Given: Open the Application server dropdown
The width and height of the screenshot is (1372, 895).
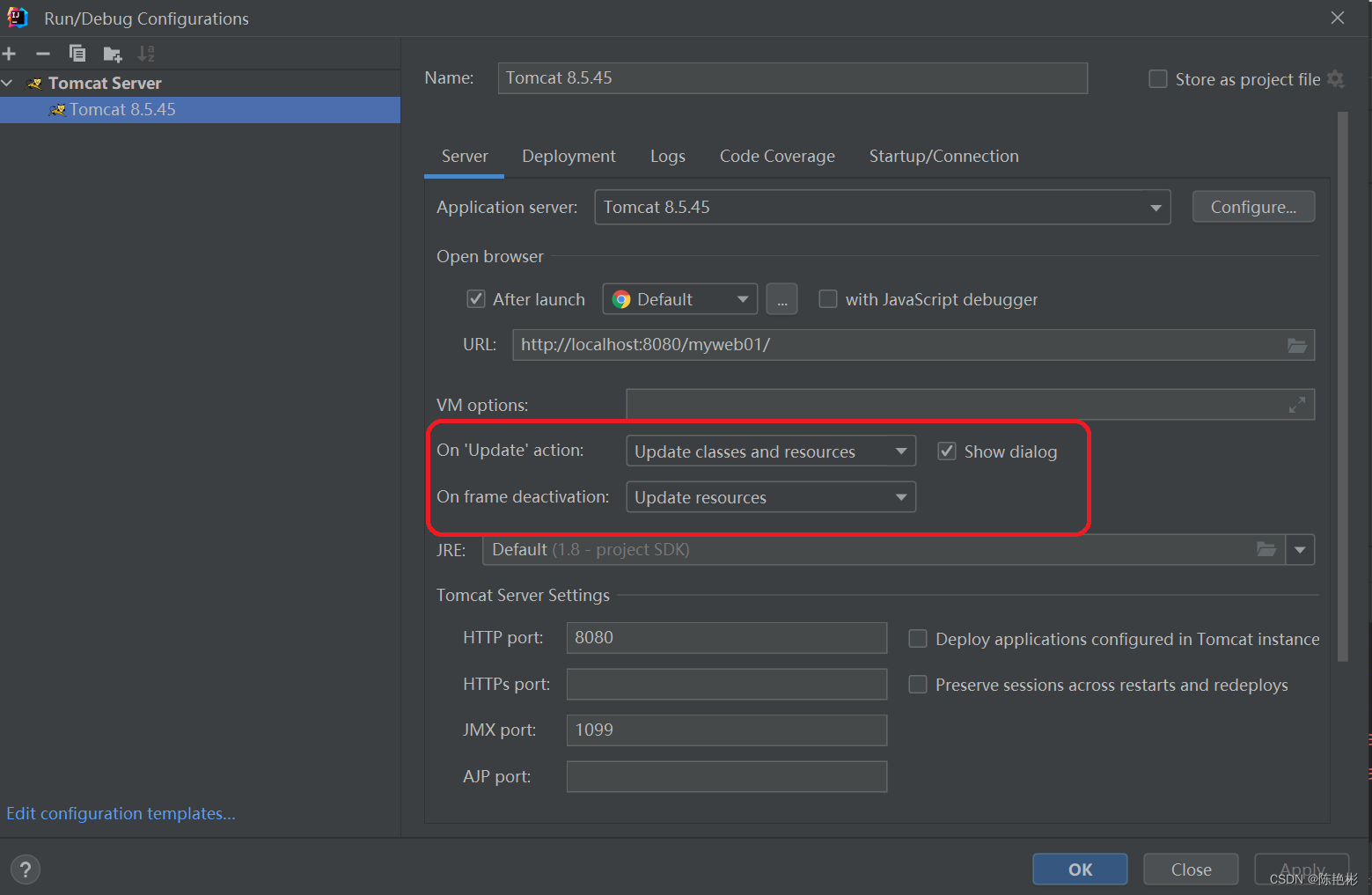Looking at the screenshot, I should [x=883, y=208].
